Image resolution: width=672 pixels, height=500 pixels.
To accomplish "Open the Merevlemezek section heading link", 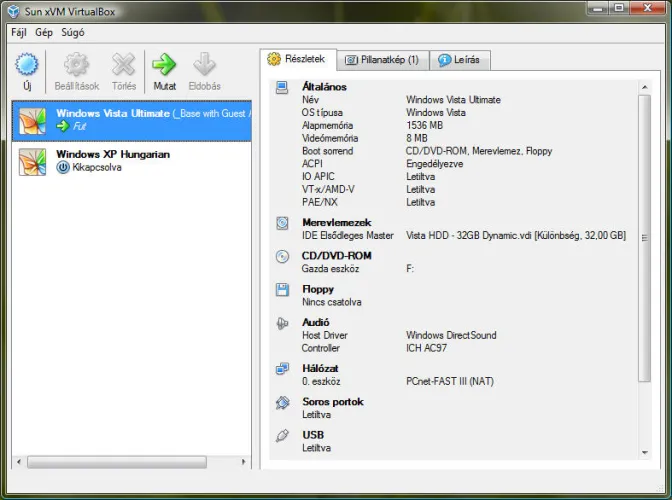I will click(x=336, y=222).
